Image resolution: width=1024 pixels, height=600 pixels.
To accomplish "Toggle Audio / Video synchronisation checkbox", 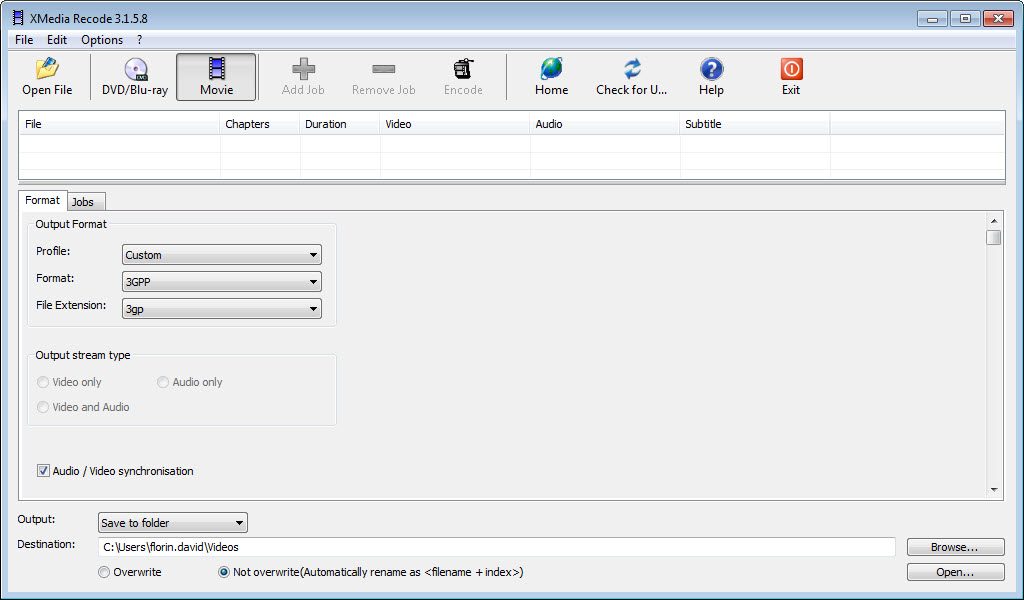I will click(x=43, y=471).
